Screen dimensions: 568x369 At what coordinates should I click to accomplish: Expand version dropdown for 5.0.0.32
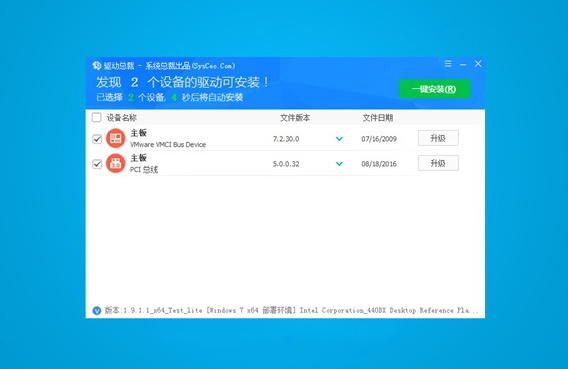pyautogui.click(x=339, y=164)
